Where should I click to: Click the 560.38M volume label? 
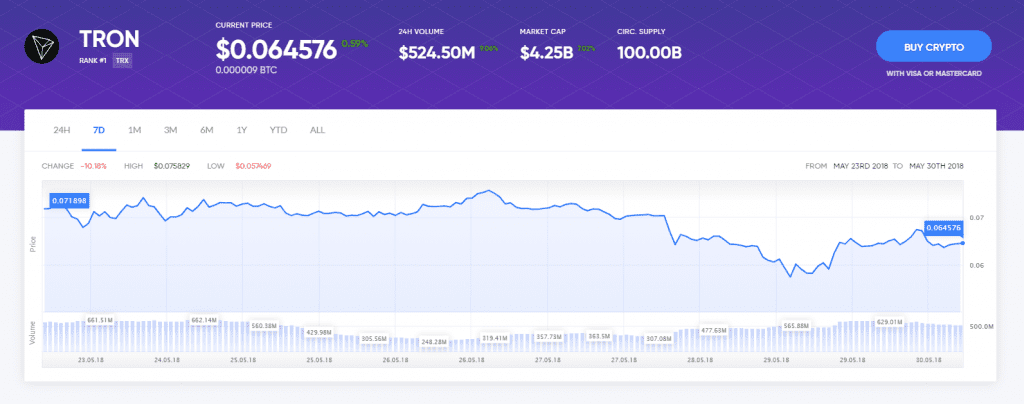[264, 326]
